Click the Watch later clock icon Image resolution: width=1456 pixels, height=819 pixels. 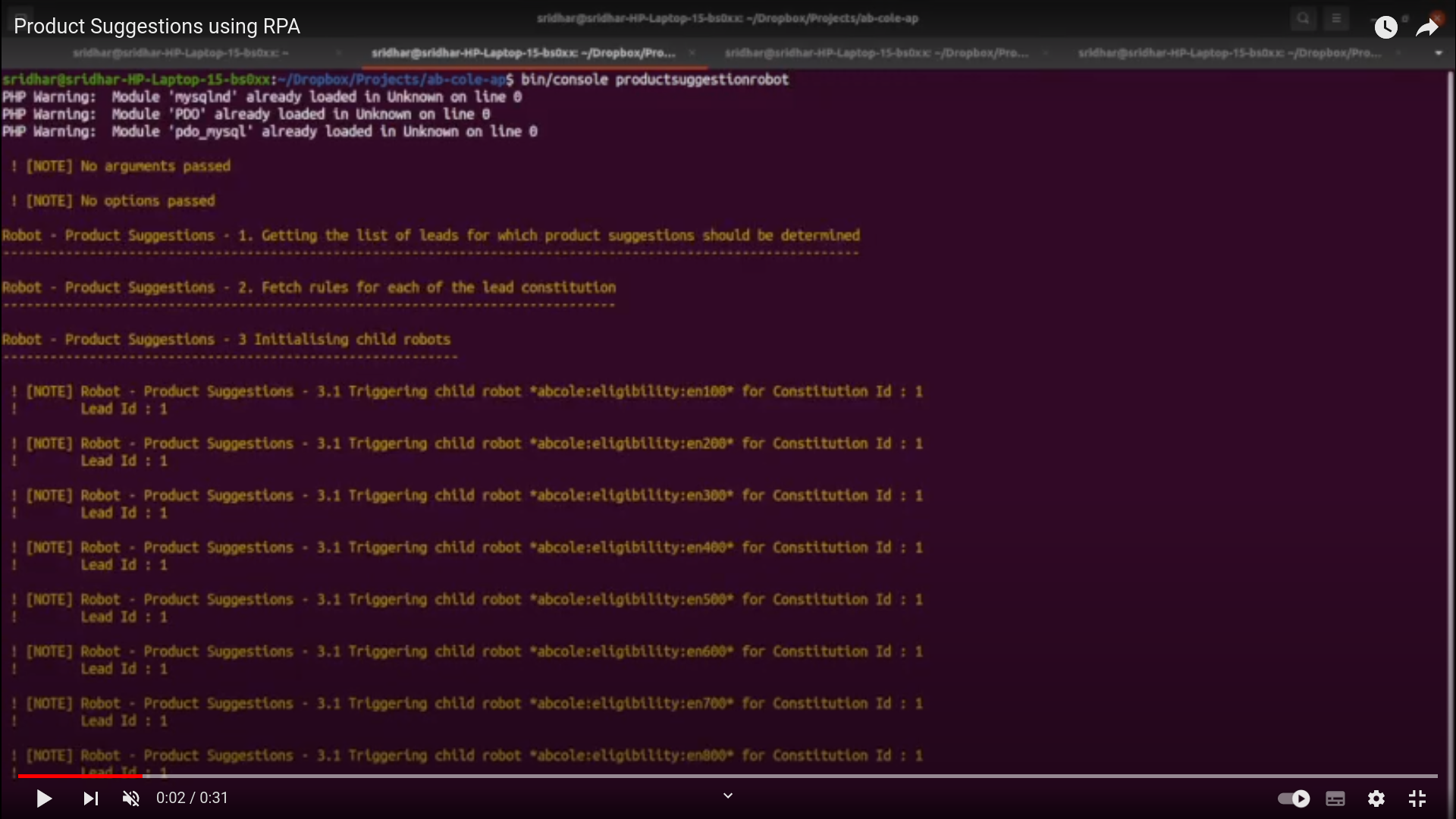pos(1385,28)
